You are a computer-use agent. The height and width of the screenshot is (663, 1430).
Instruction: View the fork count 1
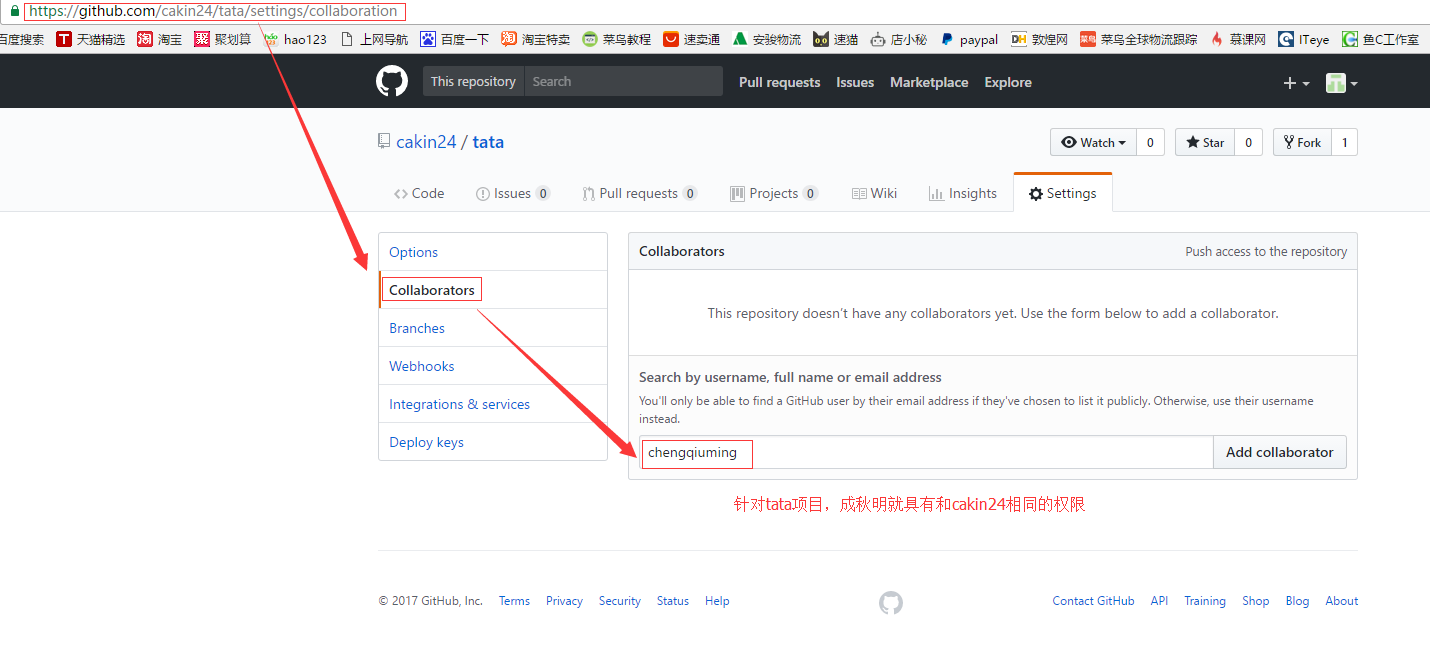(x=1345, y=142)
